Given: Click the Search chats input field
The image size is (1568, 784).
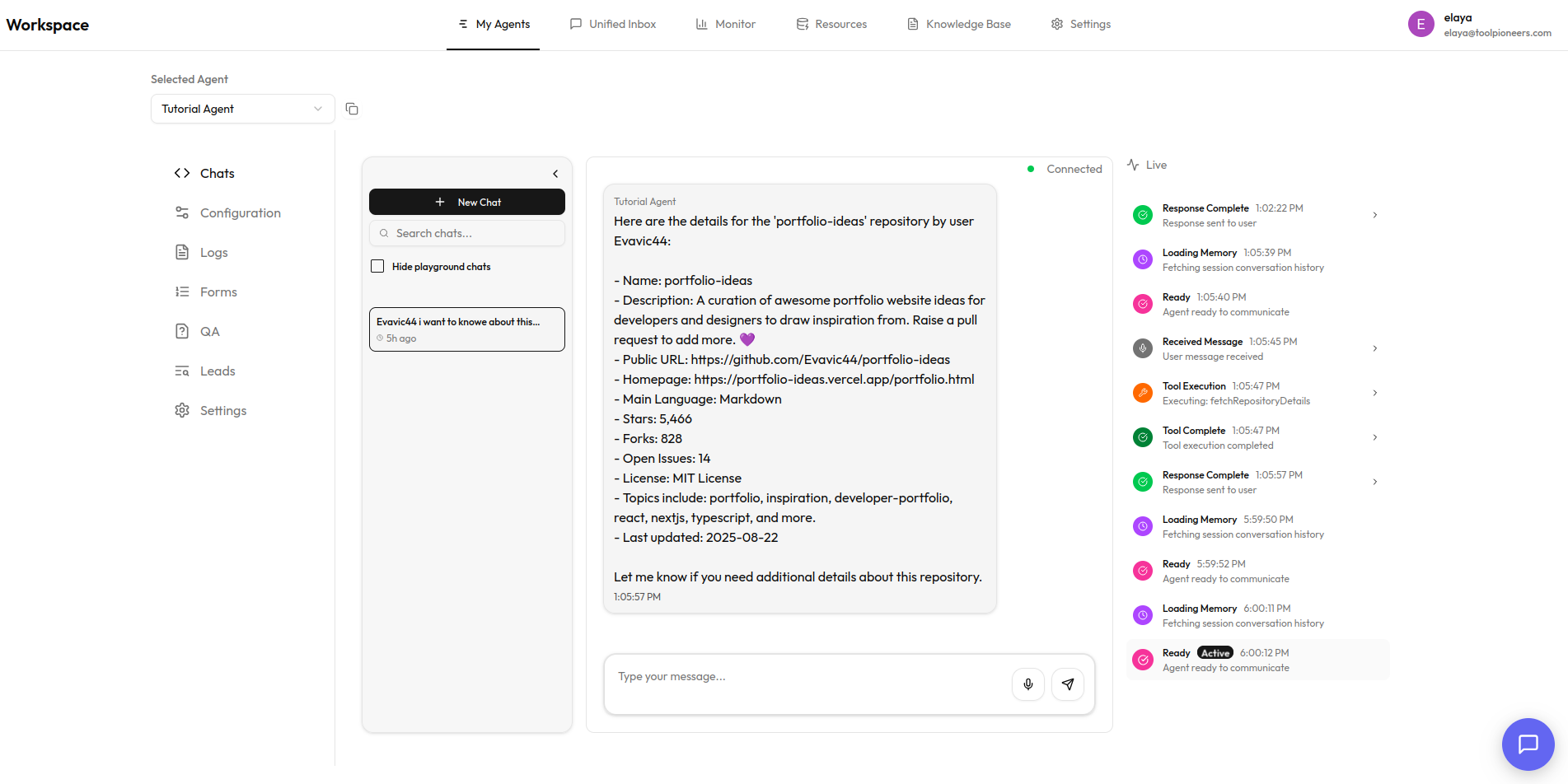Looking at the screenshot, I should click(x=467, y=233).
